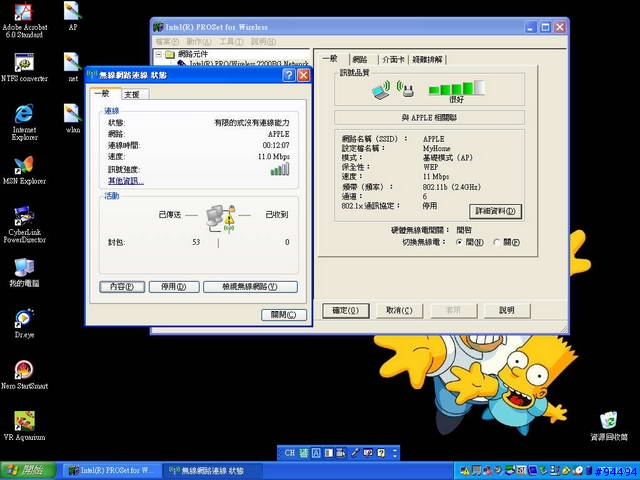Click the 訊號強度 signal strength bars
640x480 pixels.
280,169
